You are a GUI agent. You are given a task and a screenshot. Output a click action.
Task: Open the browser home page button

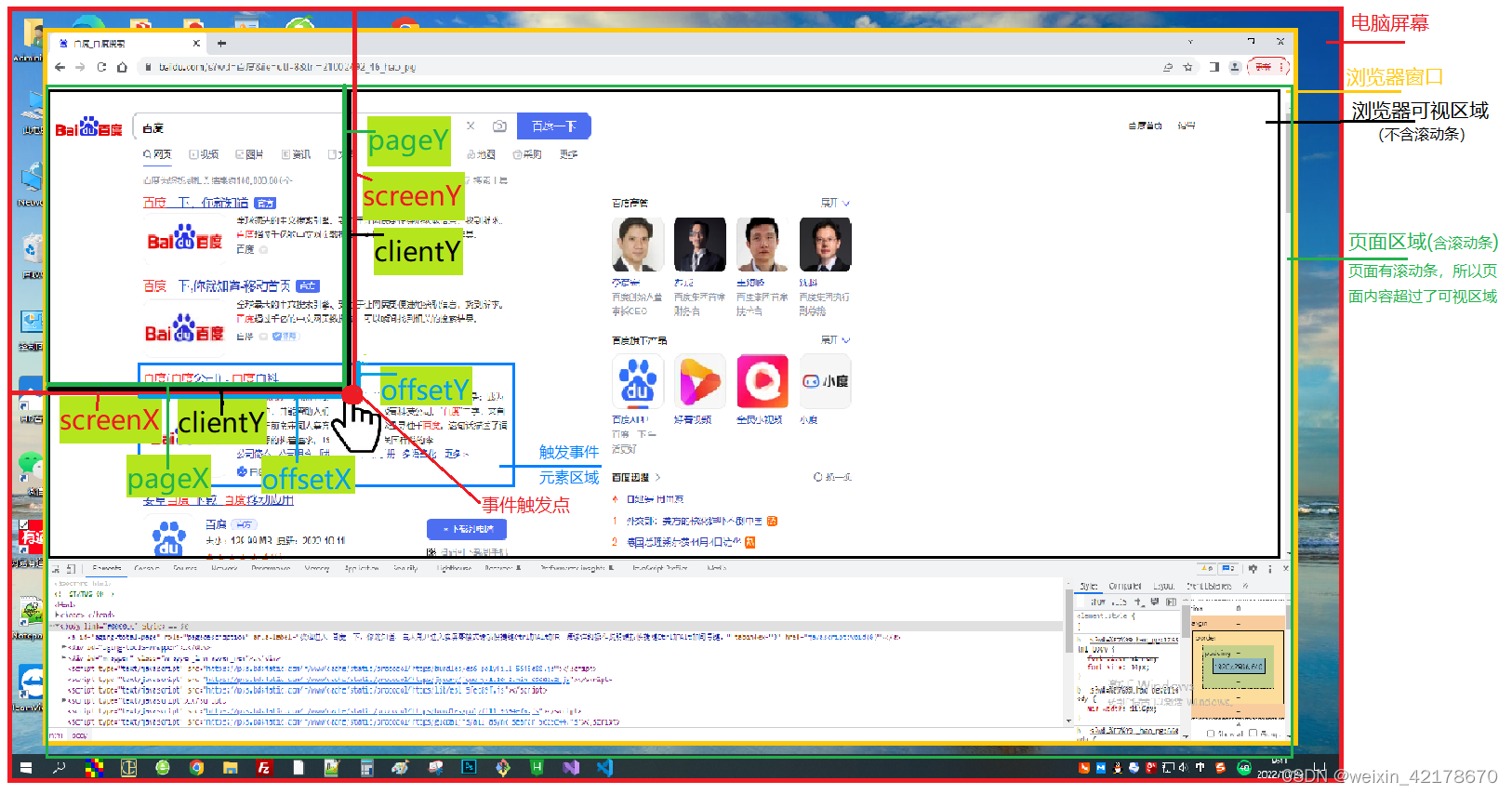point(122,67)
